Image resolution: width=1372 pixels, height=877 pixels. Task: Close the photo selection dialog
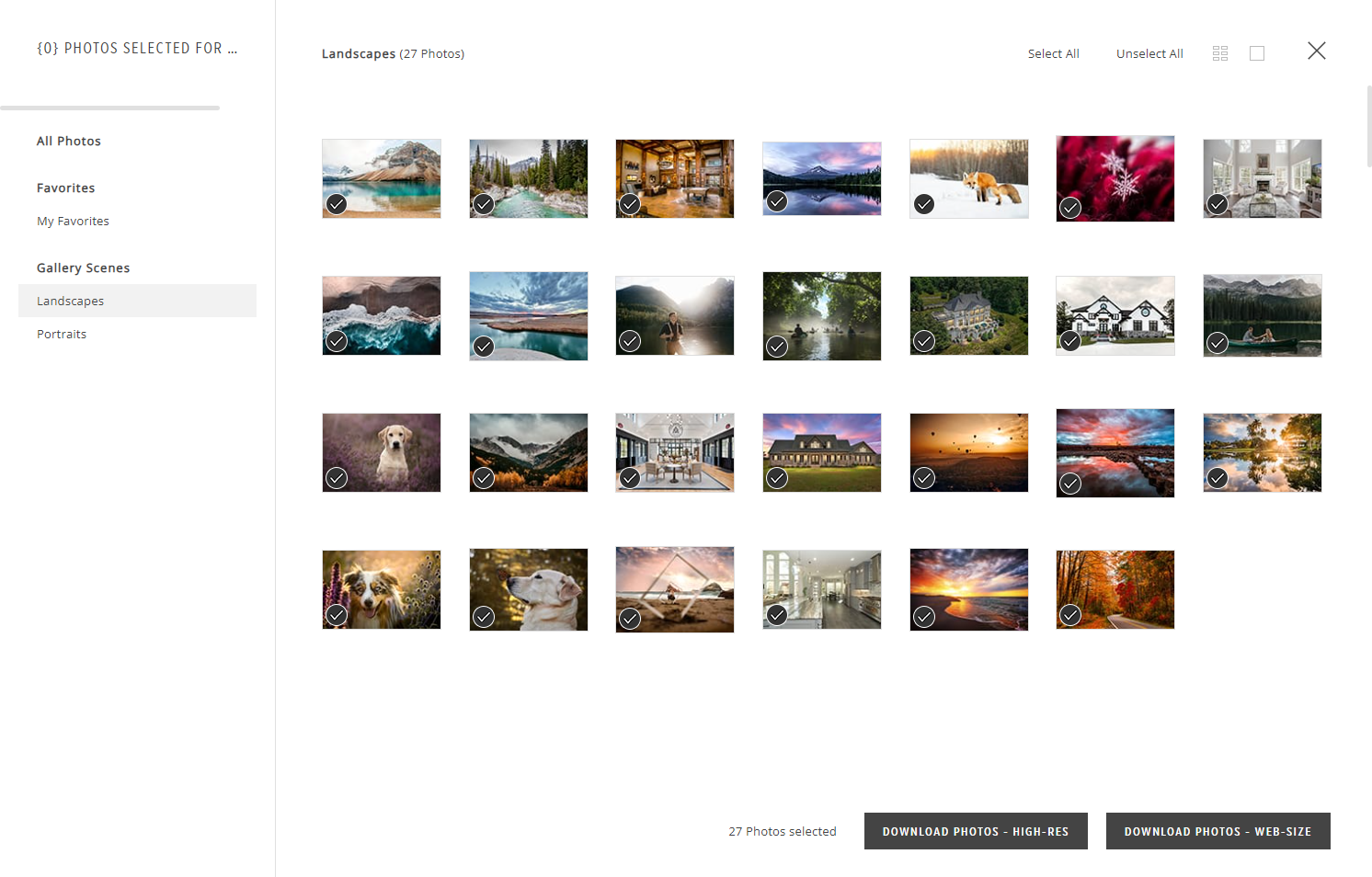click(1317, 51)
